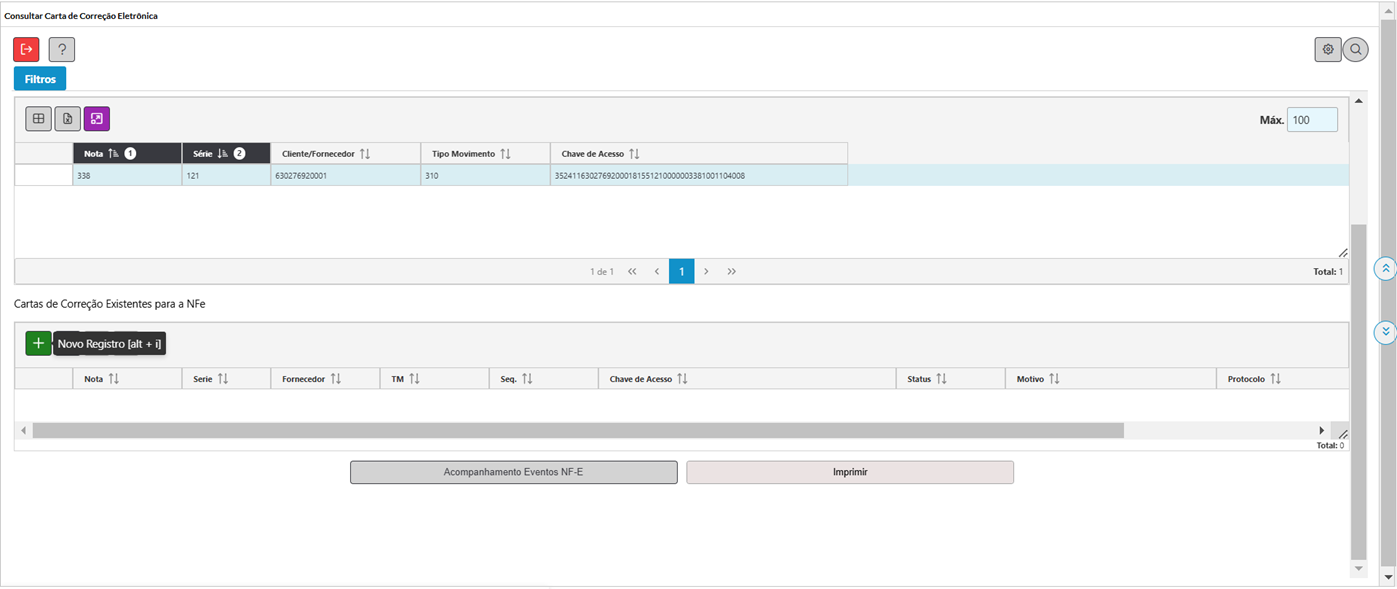Image resolution: width=1397 pixels, height=589 pixels.
Task: Export upper table with the Excel file icon
Action: [x=67, y=119]
